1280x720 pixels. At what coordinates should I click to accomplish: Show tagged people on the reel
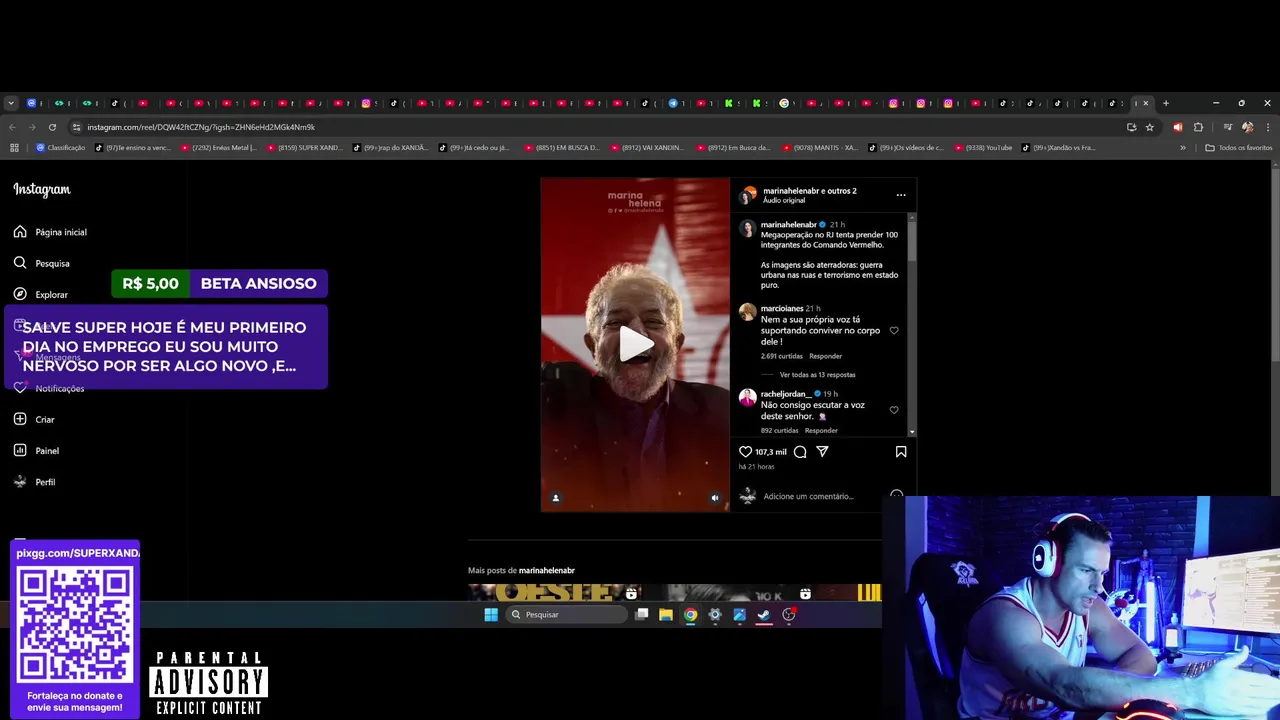[x=556, y=497]
